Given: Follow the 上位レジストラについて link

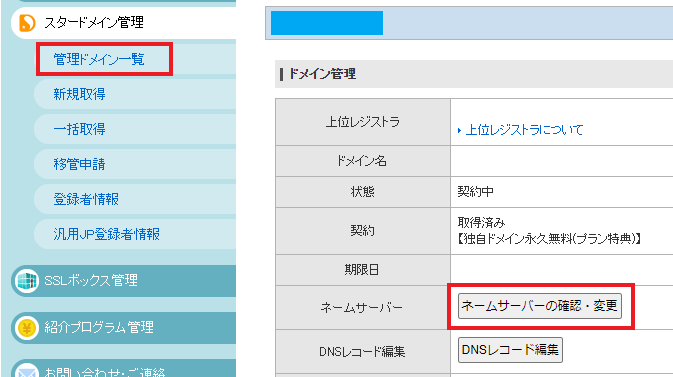Looking at the screenshot, I should (524, 130).
